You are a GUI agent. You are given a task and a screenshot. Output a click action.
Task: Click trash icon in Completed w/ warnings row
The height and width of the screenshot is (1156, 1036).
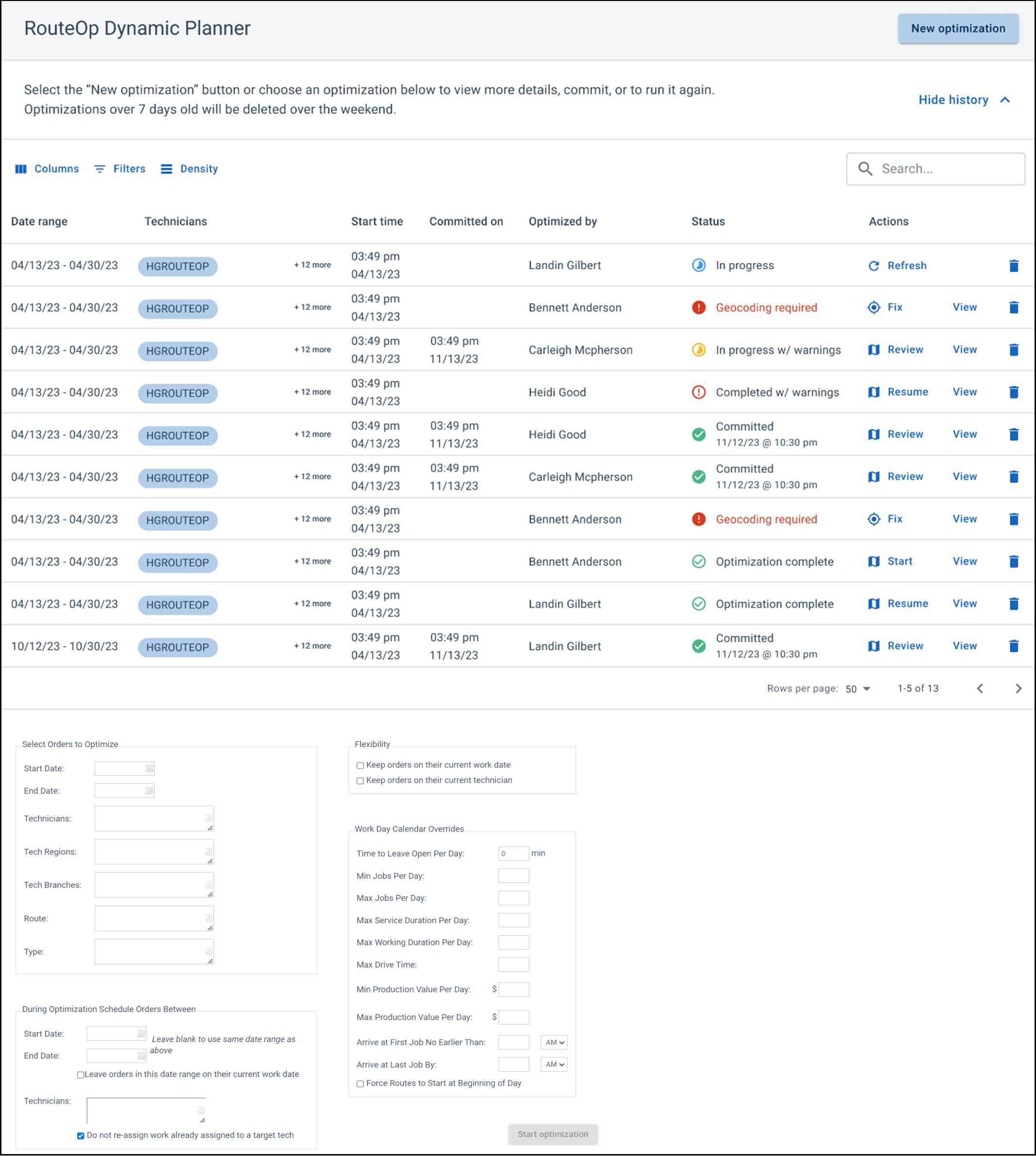point(1013,392)
